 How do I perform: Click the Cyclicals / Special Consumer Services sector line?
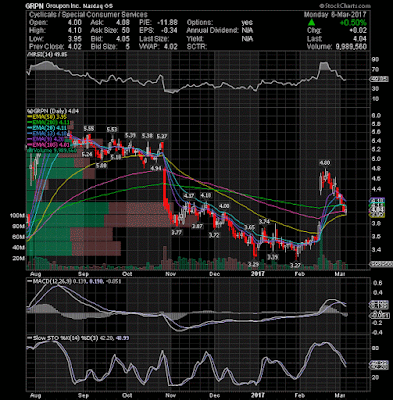88,15
